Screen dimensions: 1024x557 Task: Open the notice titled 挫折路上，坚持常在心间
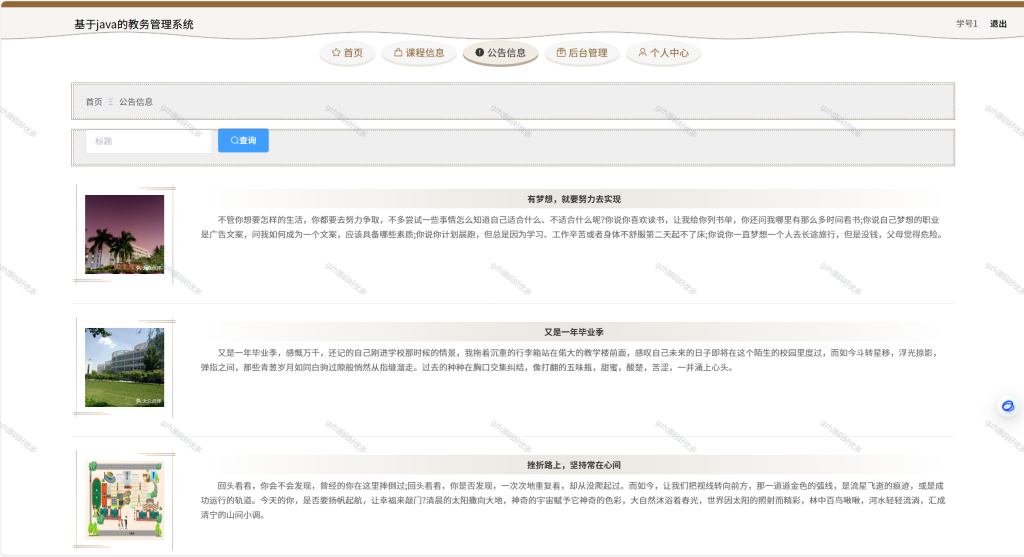pyautogui.click(x=574, y=465)
